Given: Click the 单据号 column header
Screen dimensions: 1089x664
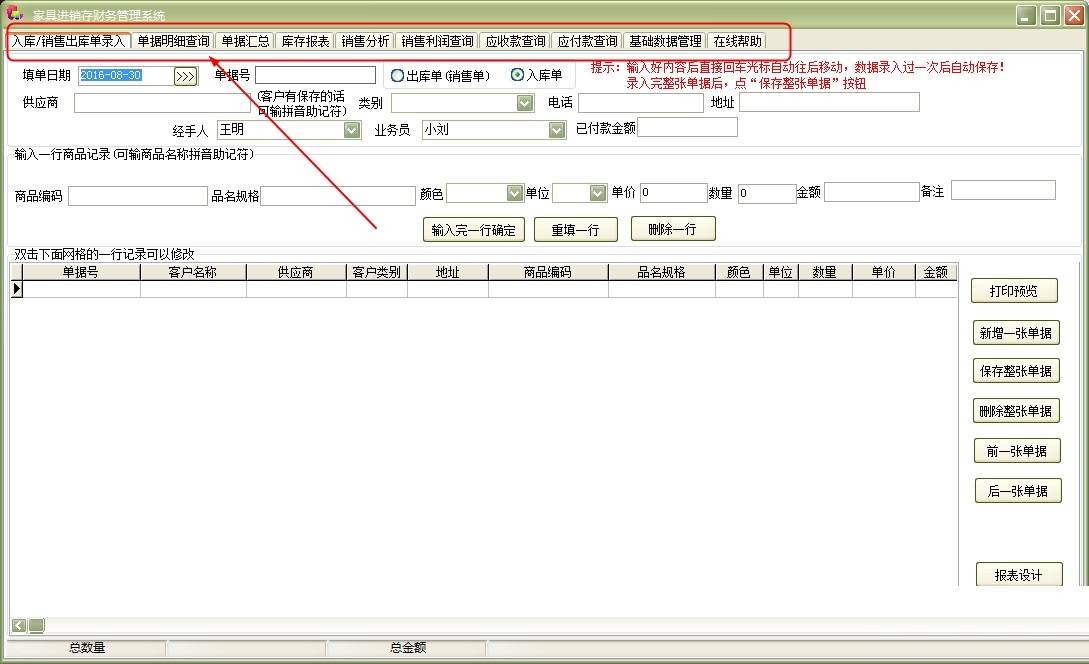Looking at the screenshot, I should point(81,272).
